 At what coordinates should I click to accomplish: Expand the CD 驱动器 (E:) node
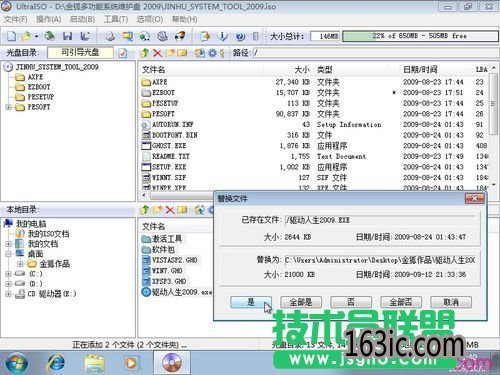(8, 294)
